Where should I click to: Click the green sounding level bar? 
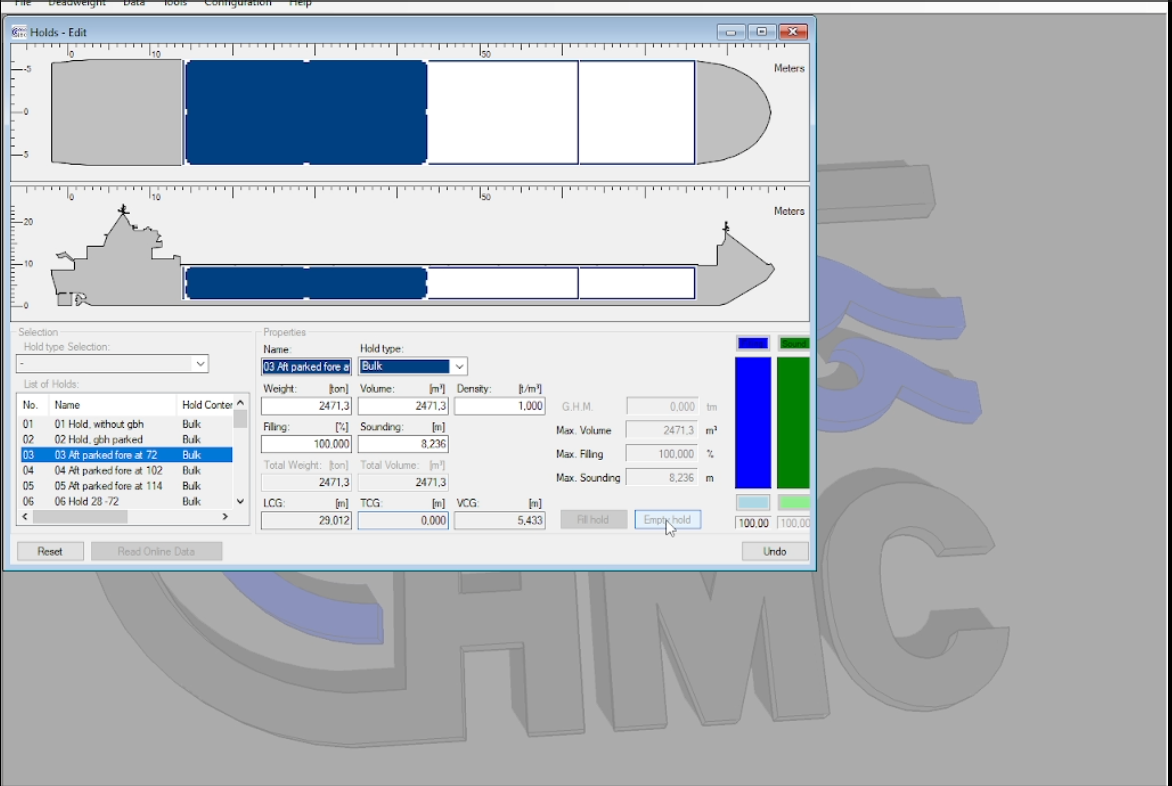pos(794,423)
